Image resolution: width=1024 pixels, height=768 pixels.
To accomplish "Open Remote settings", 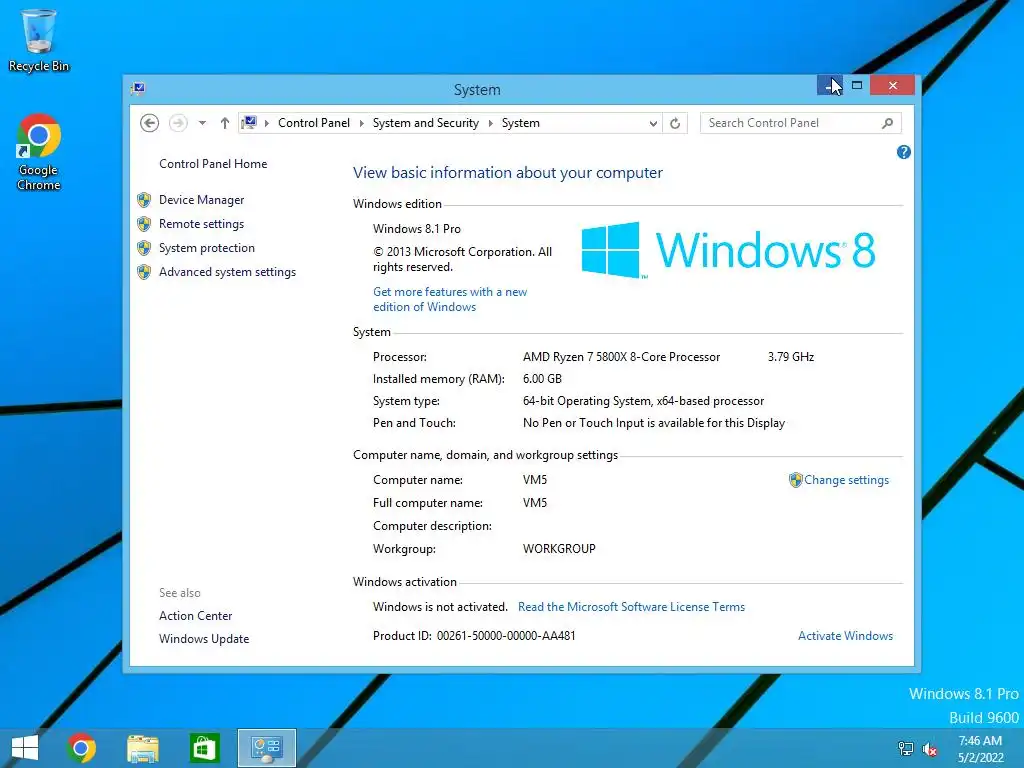I will [201, 224].
